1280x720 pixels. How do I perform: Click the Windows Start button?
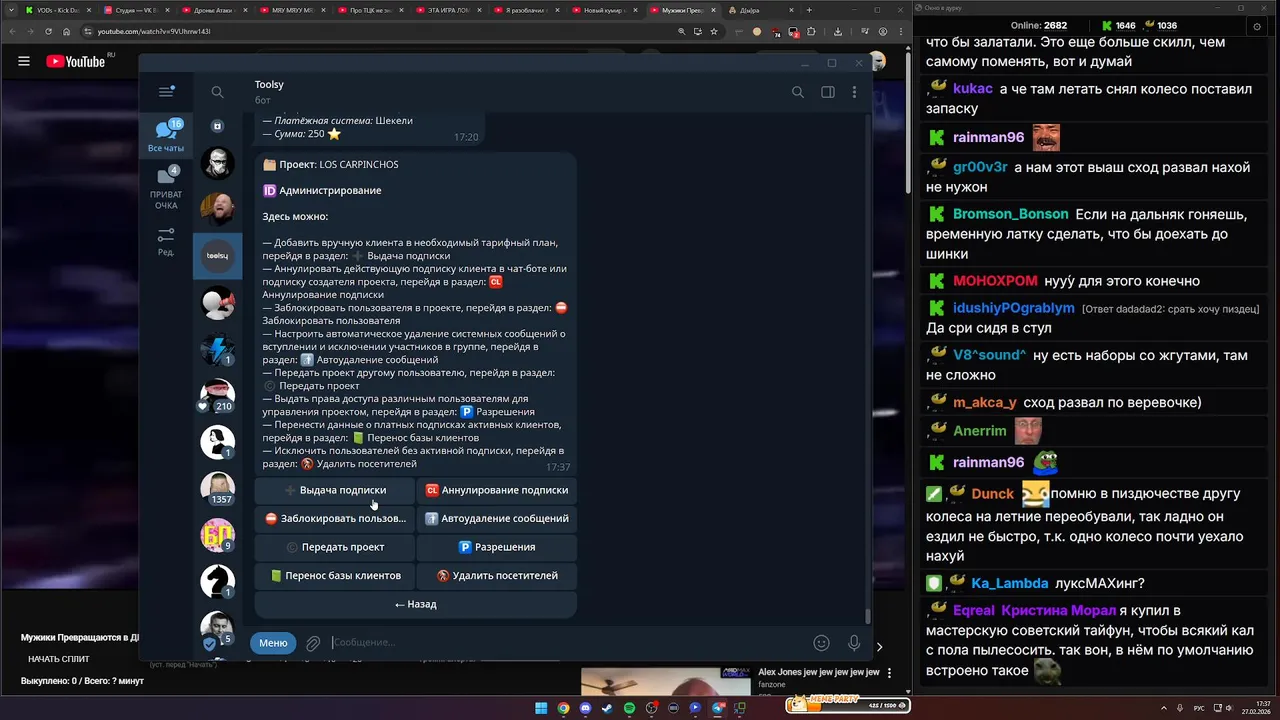pyautogui.click(x=541, y=708)
